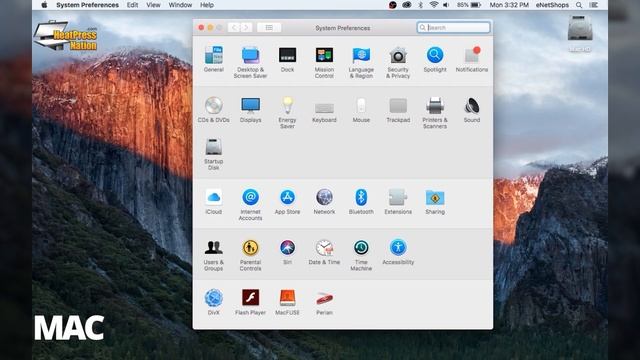Go forward with the toolbar forward arrow

coord(246,27)
